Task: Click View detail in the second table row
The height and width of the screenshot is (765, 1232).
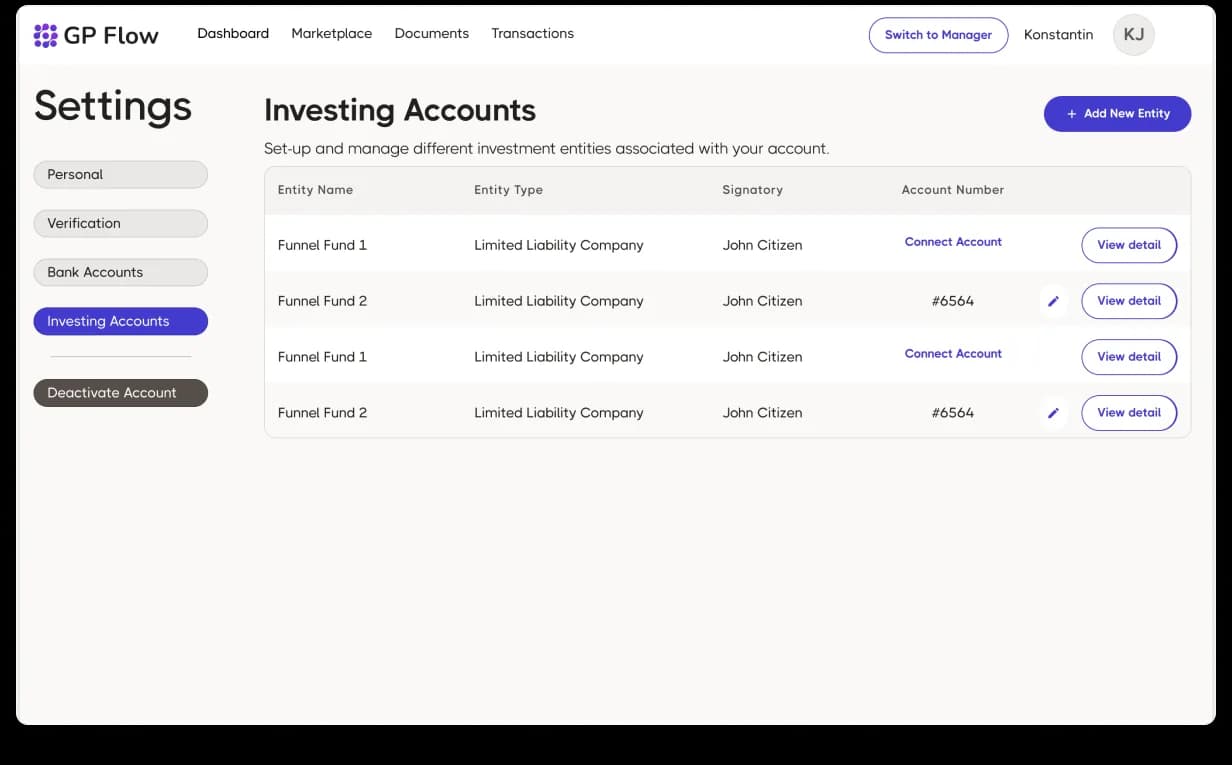Action: pos(1129,301)
